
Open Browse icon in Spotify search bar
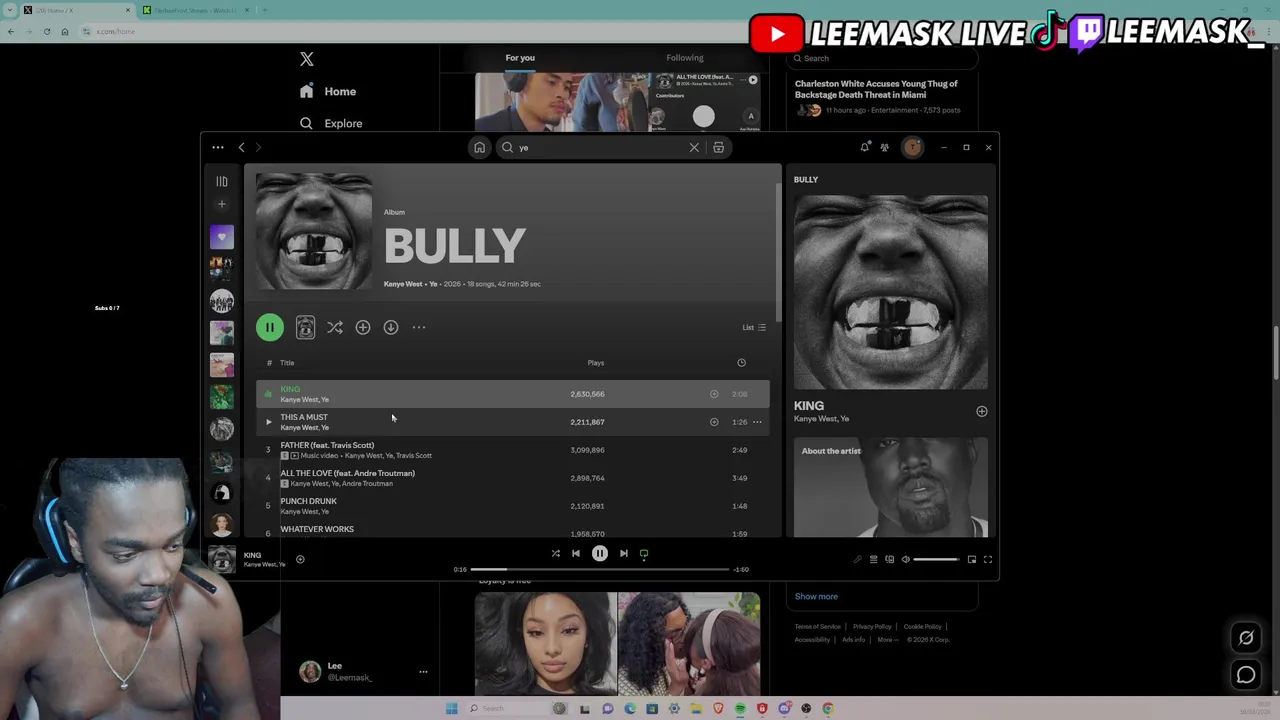click(x=718, y=148)
